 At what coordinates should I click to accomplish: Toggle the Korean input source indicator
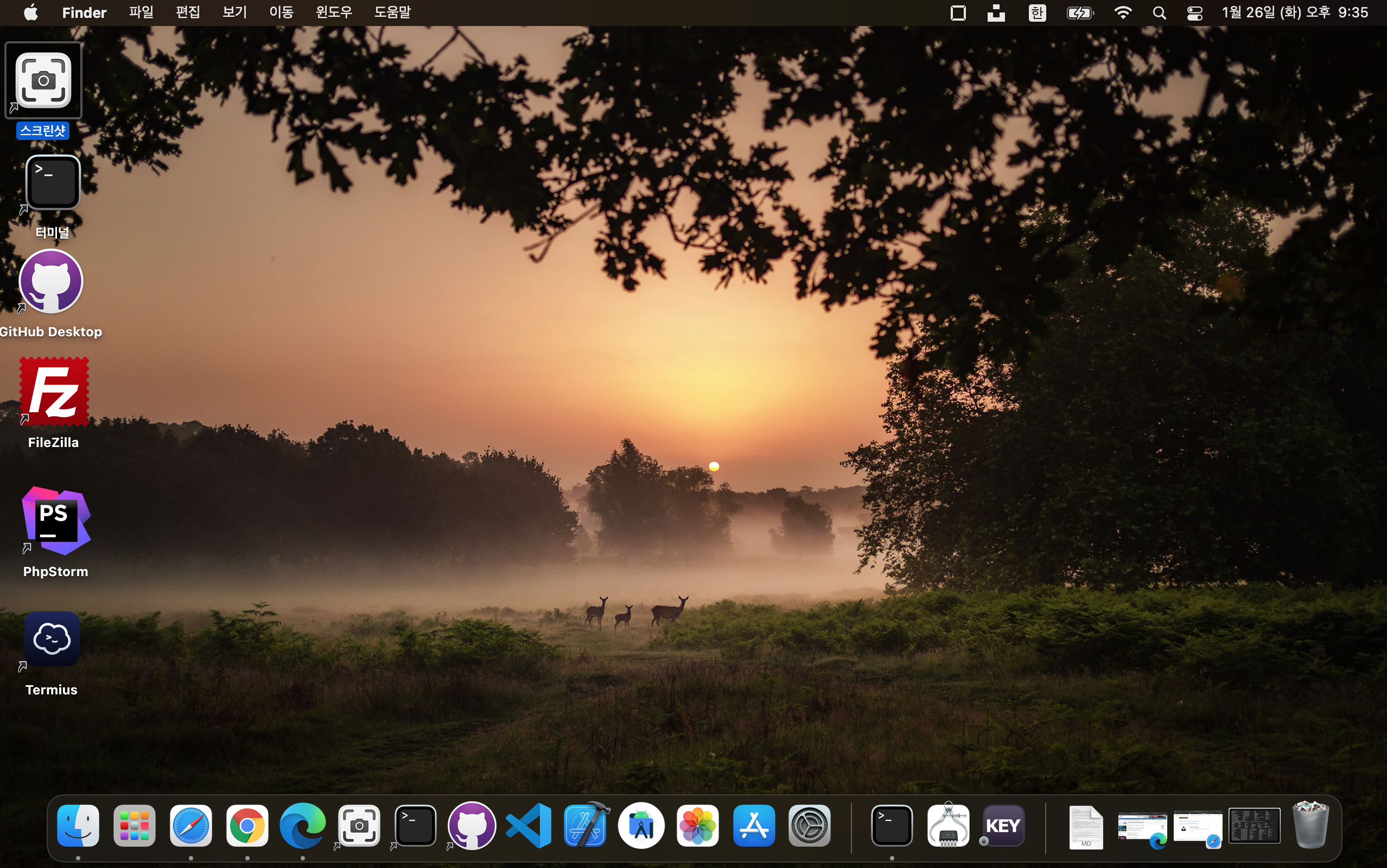pyautogui.click(x=1037, y=12)
